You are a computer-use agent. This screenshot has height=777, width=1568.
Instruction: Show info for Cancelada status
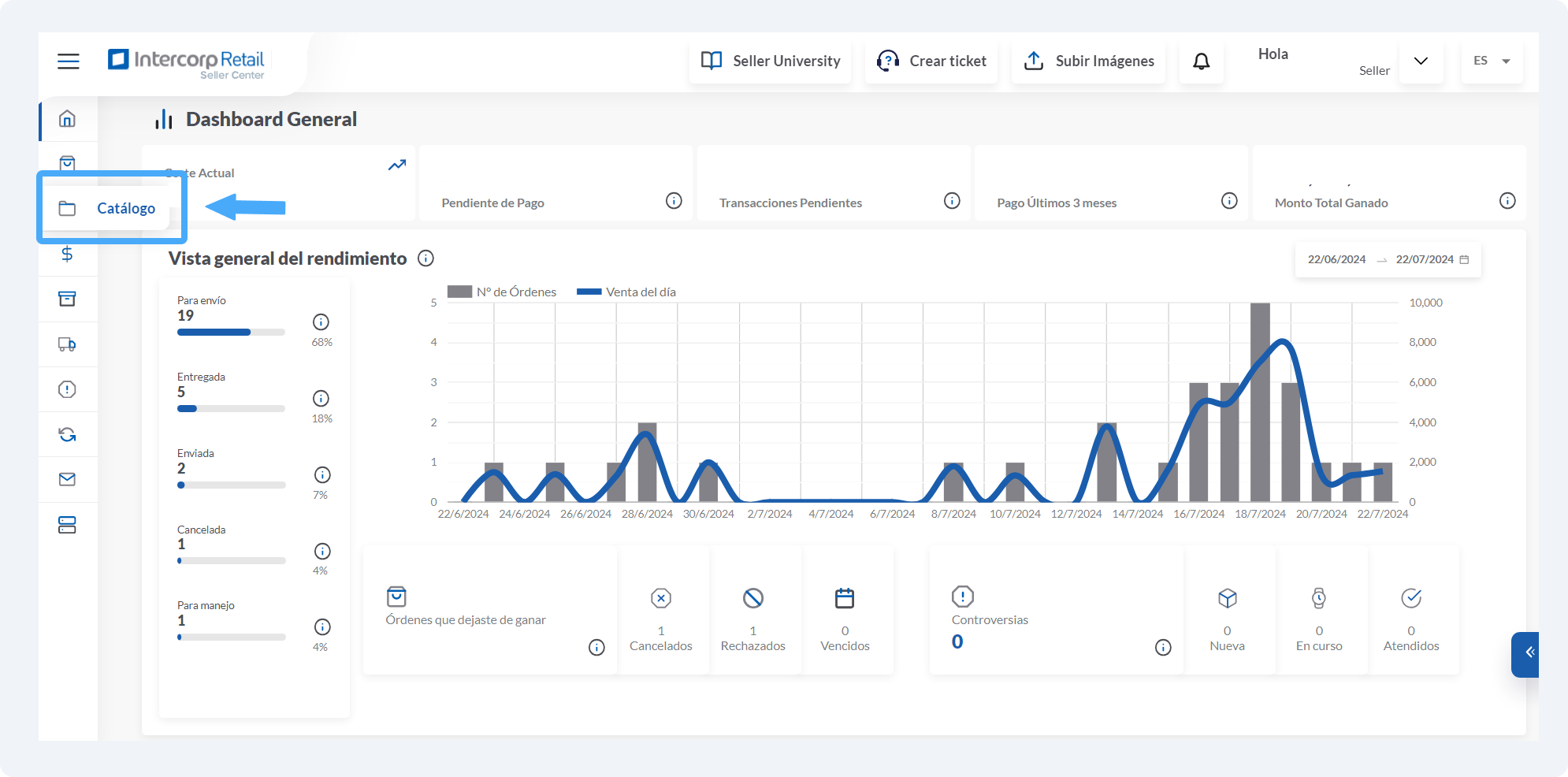click(x=322, y=551)
